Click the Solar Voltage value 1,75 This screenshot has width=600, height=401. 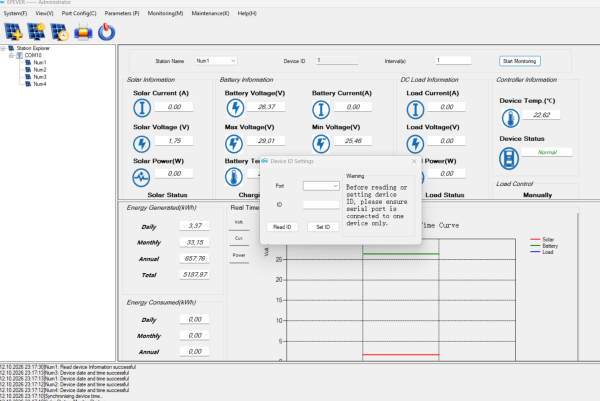(x=174, y=141)
